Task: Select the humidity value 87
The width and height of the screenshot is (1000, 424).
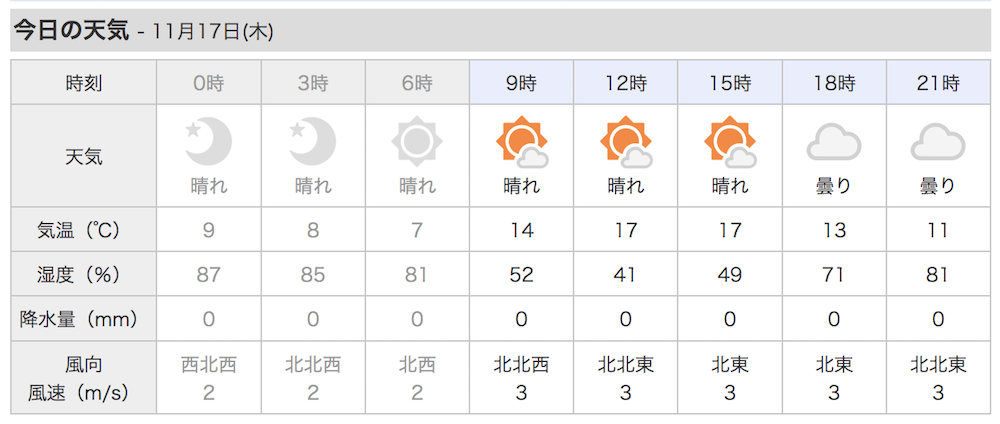Action: click(209, 274)
